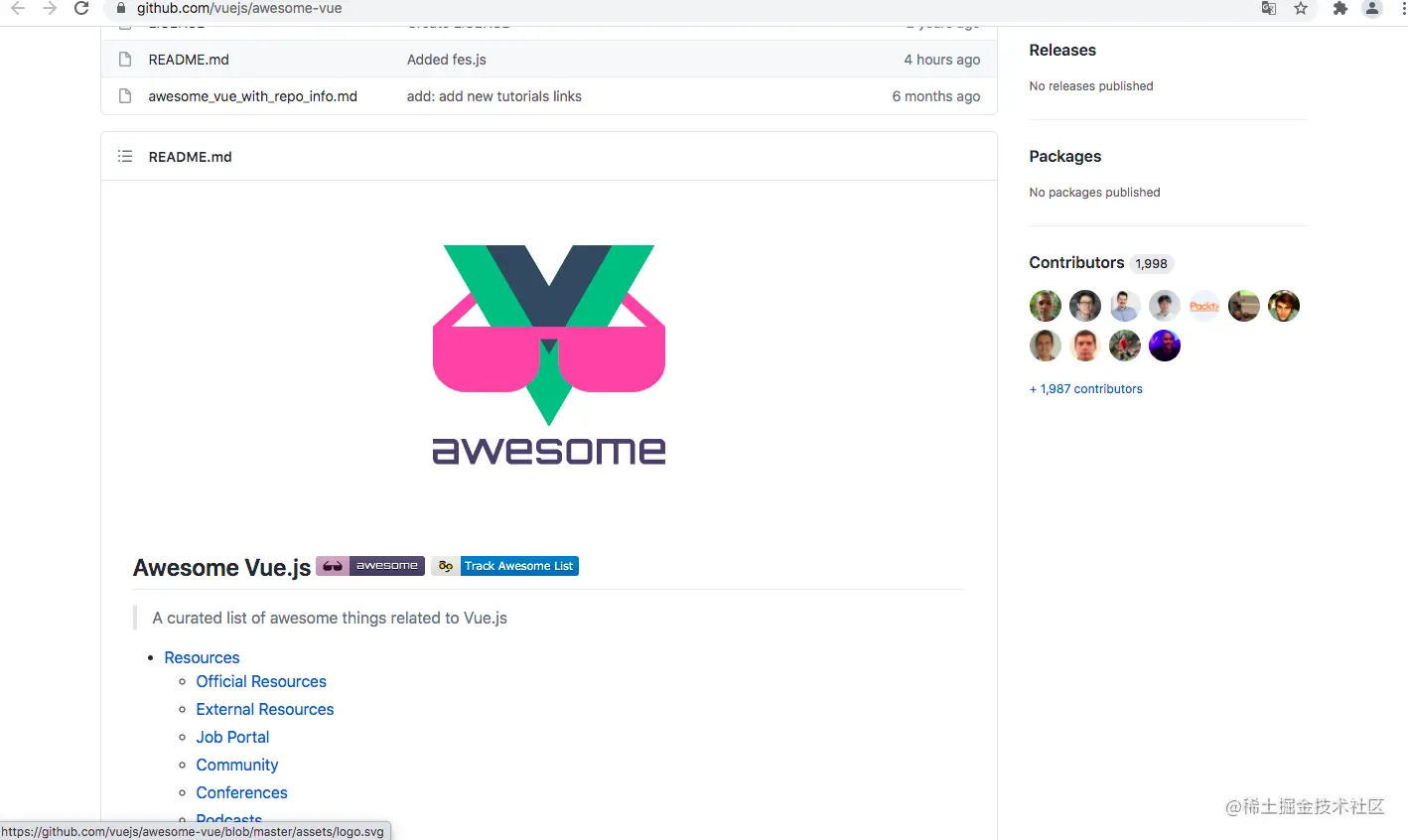The height and width of the screenshot is (840, 1408).
Task: Open the Community link
Action: 237,765
